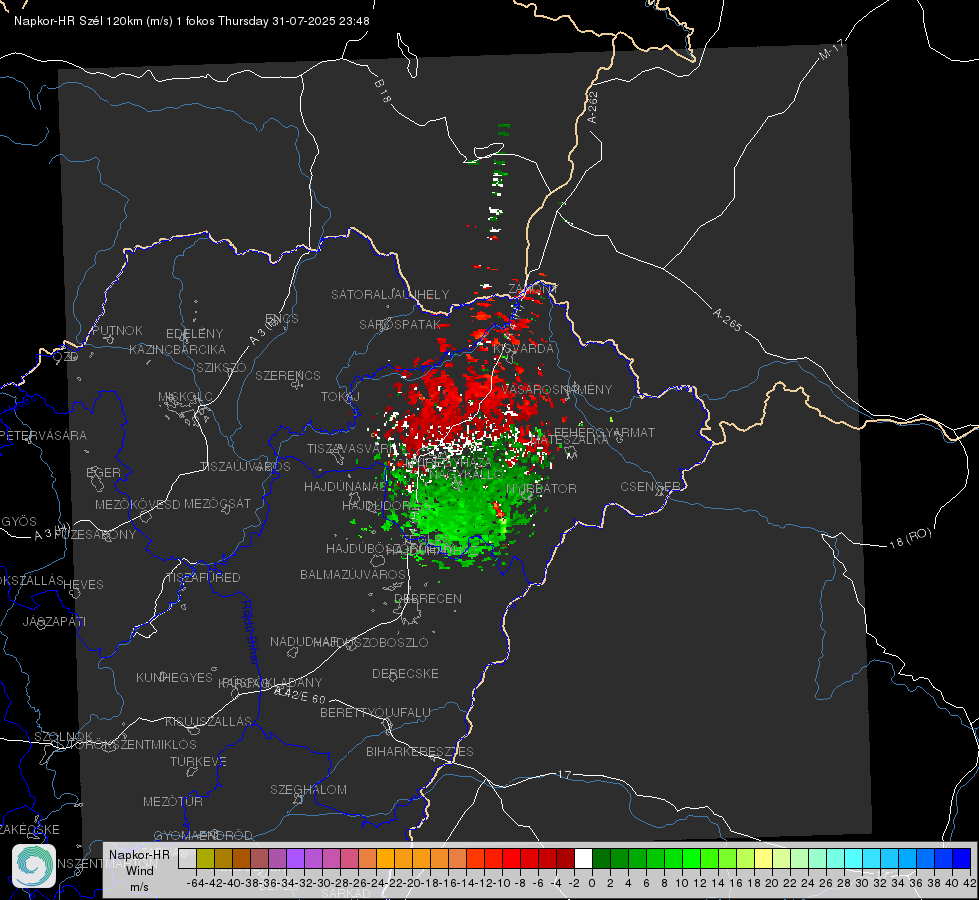Select the '18 (RO)' road label
Viewport: 979px width, 900px height.
(910, 538)
